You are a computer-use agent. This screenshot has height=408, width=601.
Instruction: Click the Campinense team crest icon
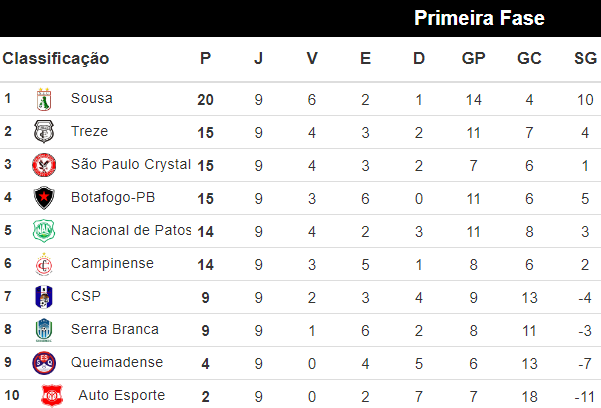[43, 264]
